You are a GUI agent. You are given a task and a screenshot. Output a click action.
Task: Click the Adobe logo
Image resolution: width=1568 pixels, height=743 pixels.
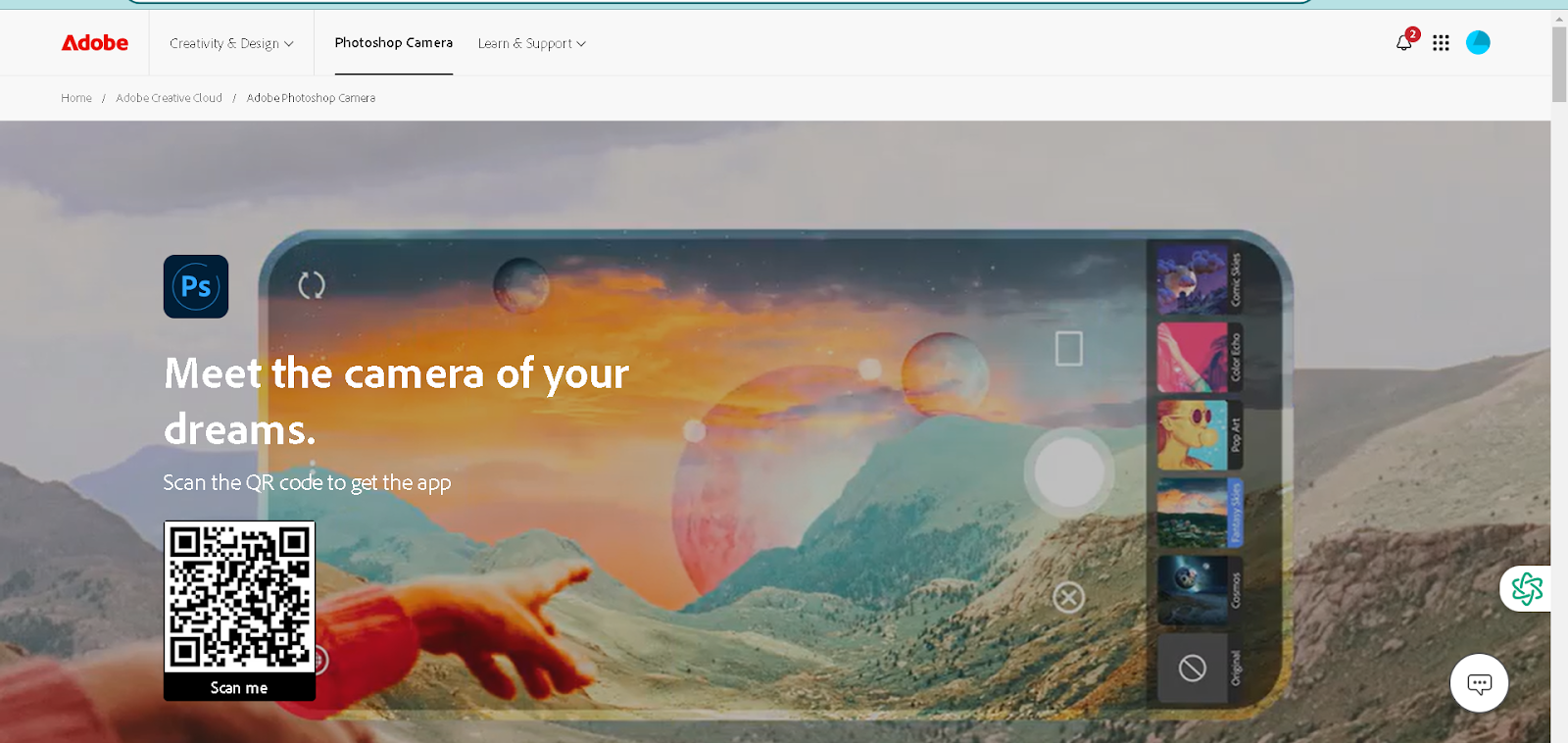pyautogui.click(x=95, y=43)
